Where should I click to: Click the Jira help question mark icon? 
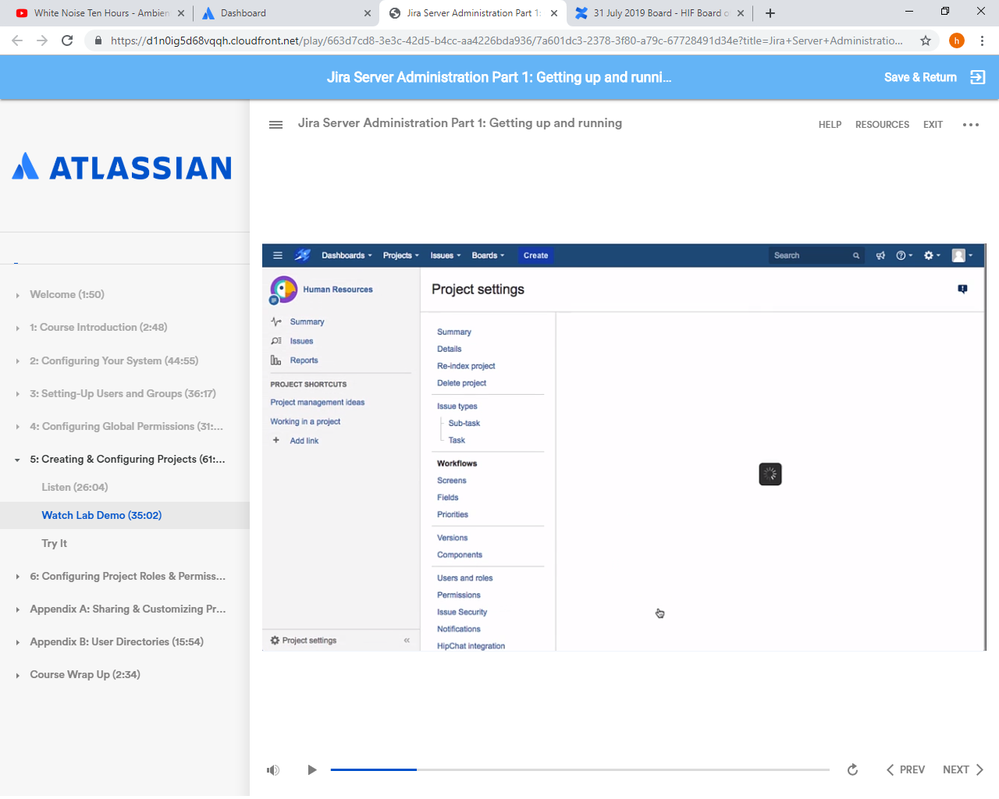tap(903, 255)
